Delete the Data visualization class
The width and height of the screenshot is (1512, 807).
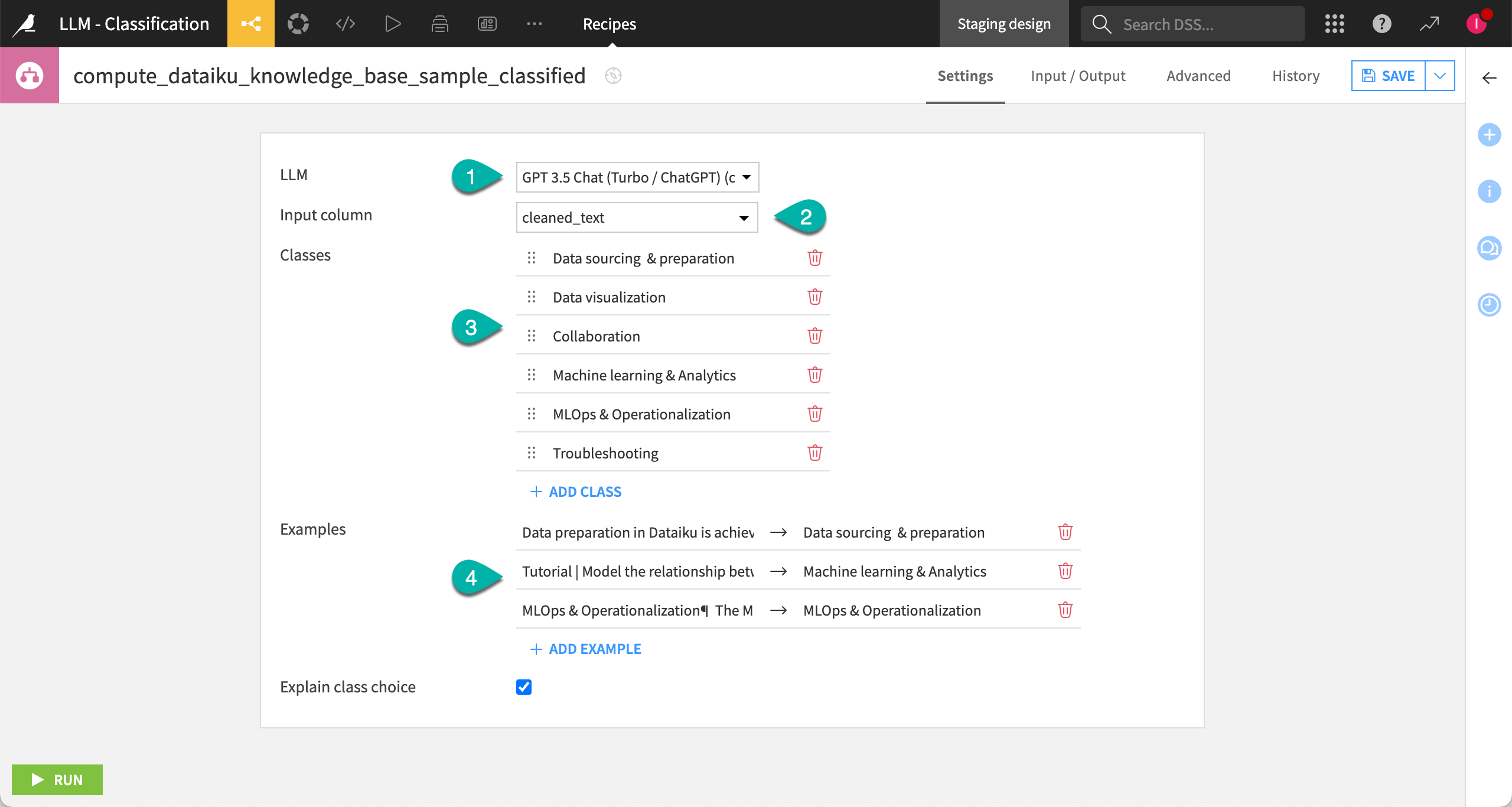814,297
